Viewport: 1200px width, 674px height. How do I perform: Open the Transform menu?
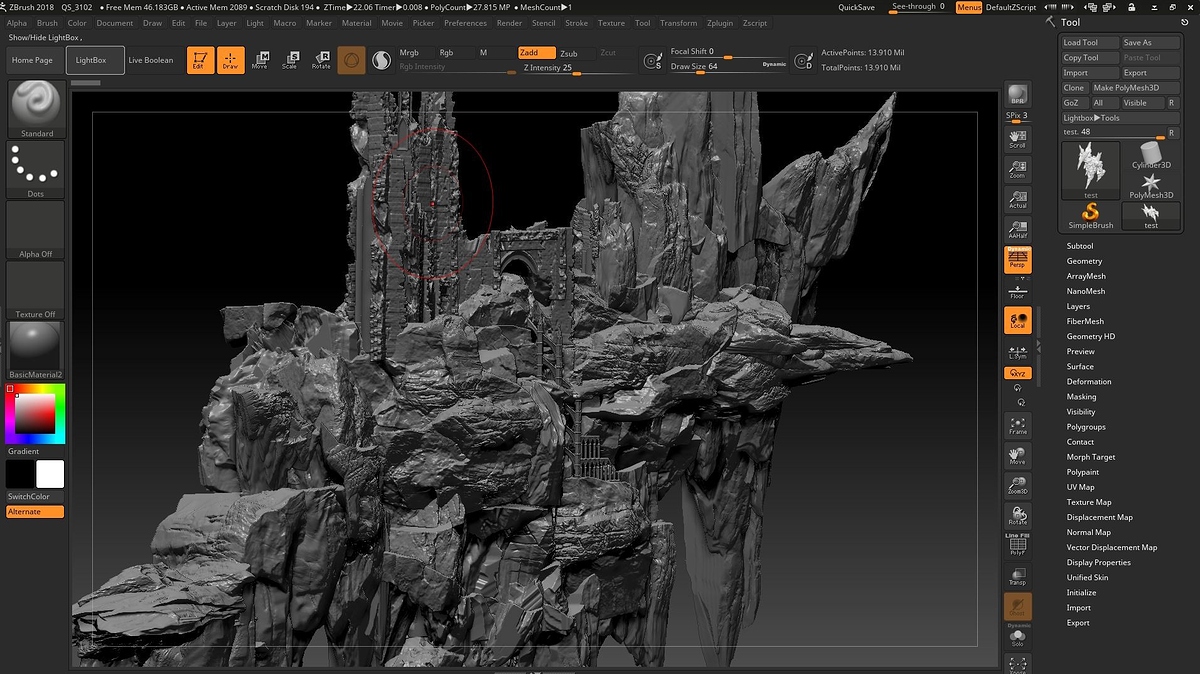679,23
